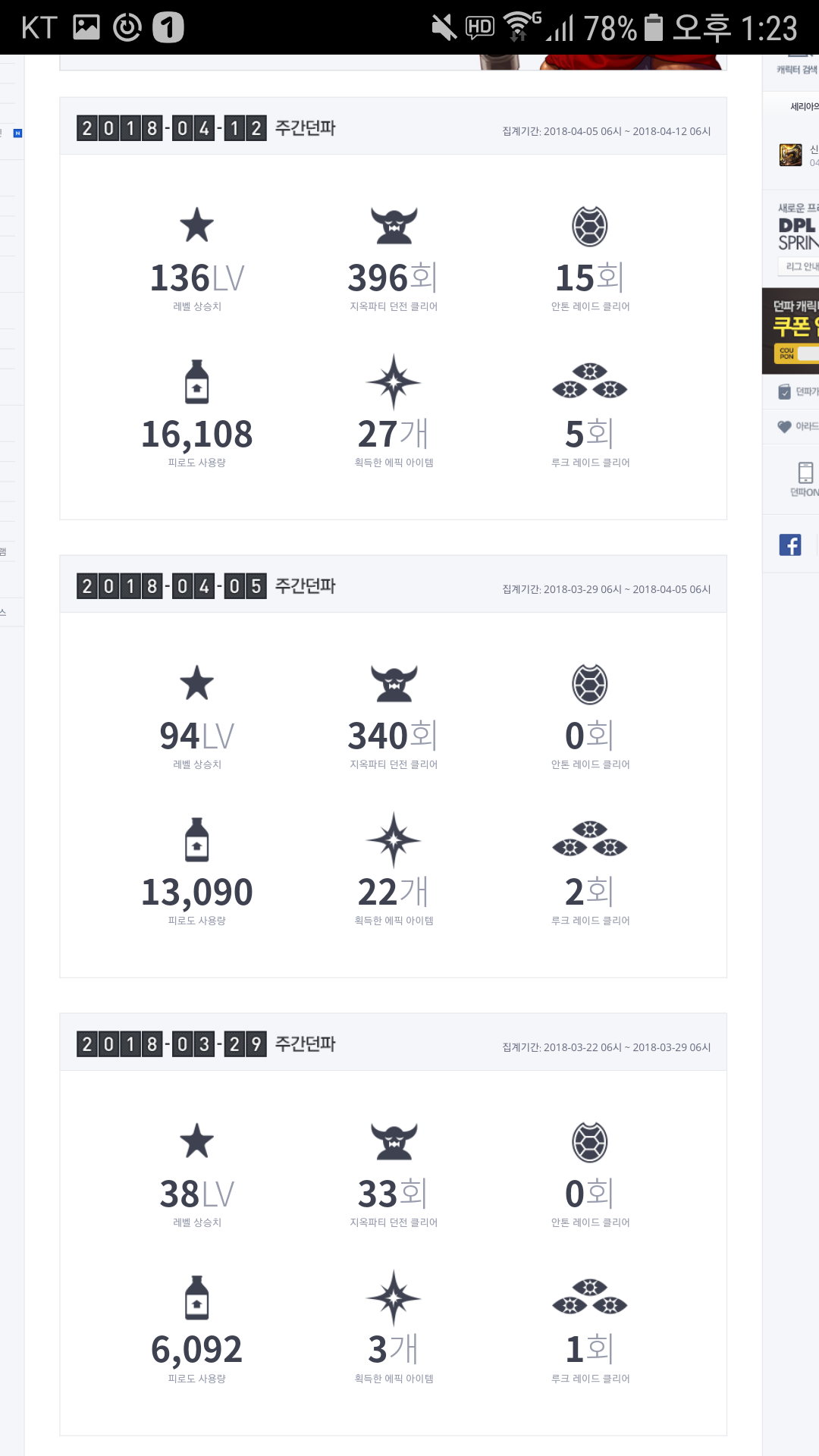Click the fatigue potion icon above 13,090

coord(197,839)
